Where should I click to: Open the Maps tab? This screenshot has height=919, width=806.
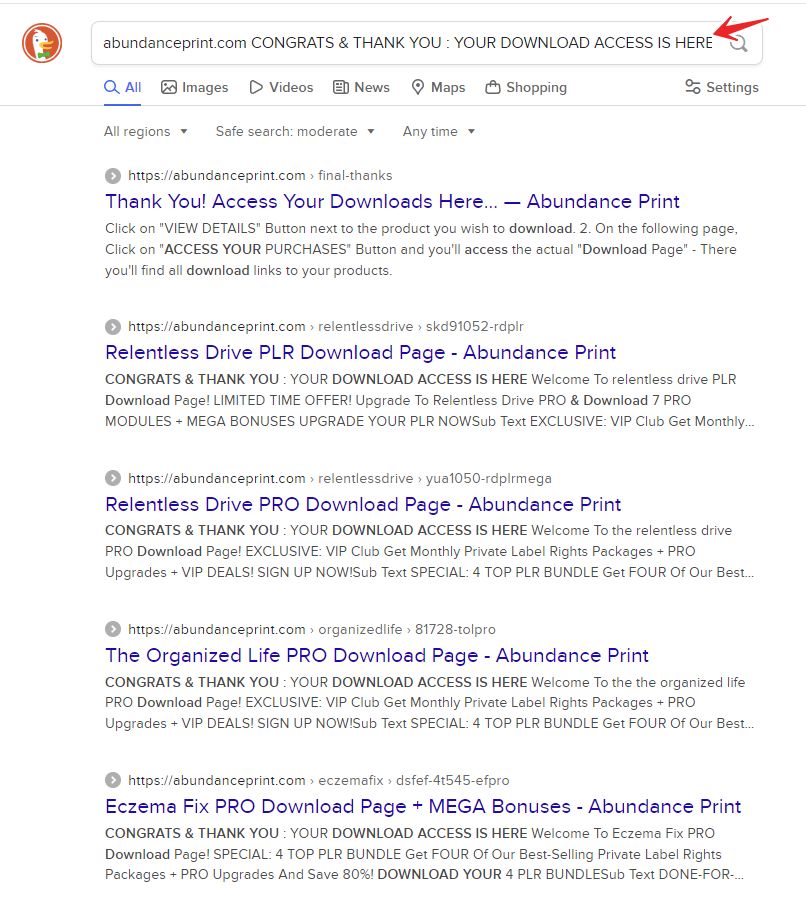click(438, 87)
